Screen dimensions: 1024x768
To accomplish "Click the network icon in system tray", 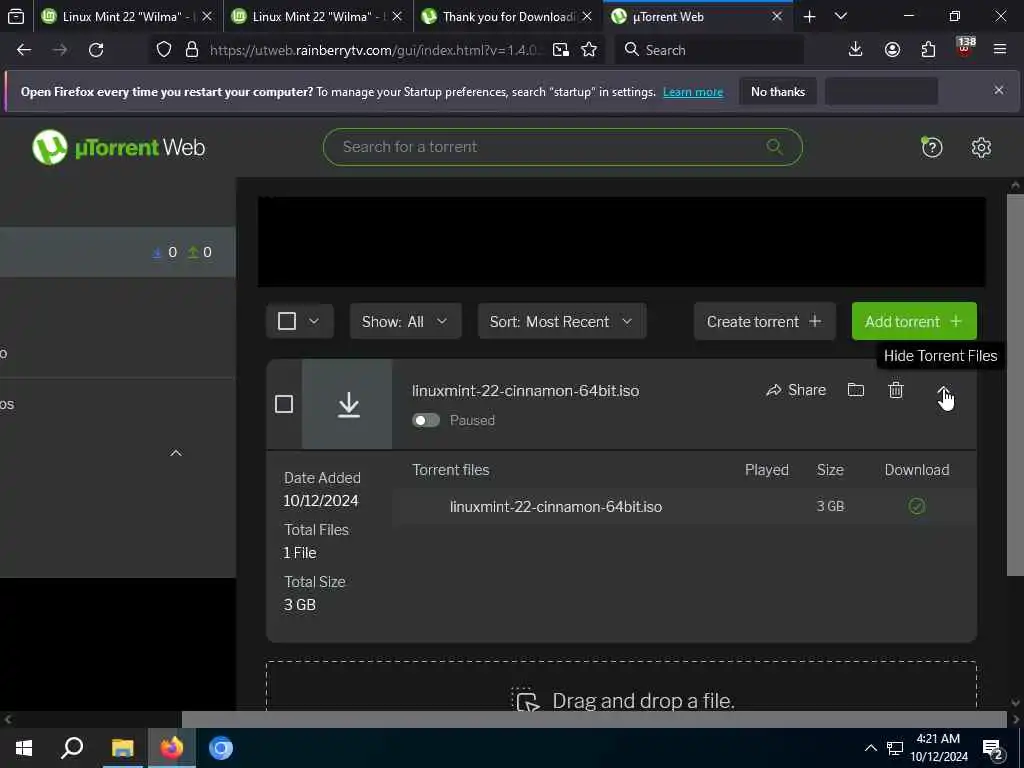I will [894, 748].
